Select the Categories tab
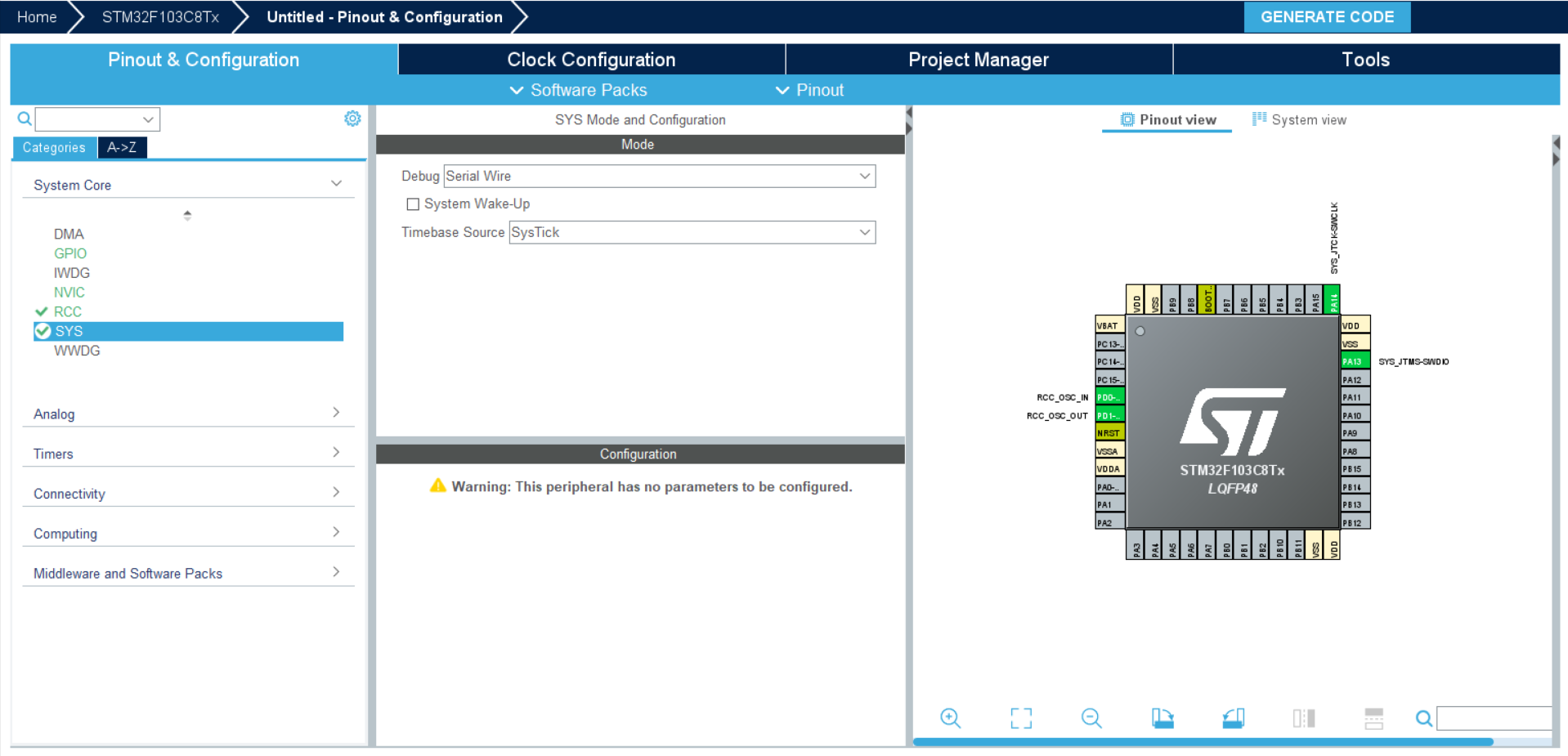This screenshot has height=756, width=1568. (x=54, y=147)
